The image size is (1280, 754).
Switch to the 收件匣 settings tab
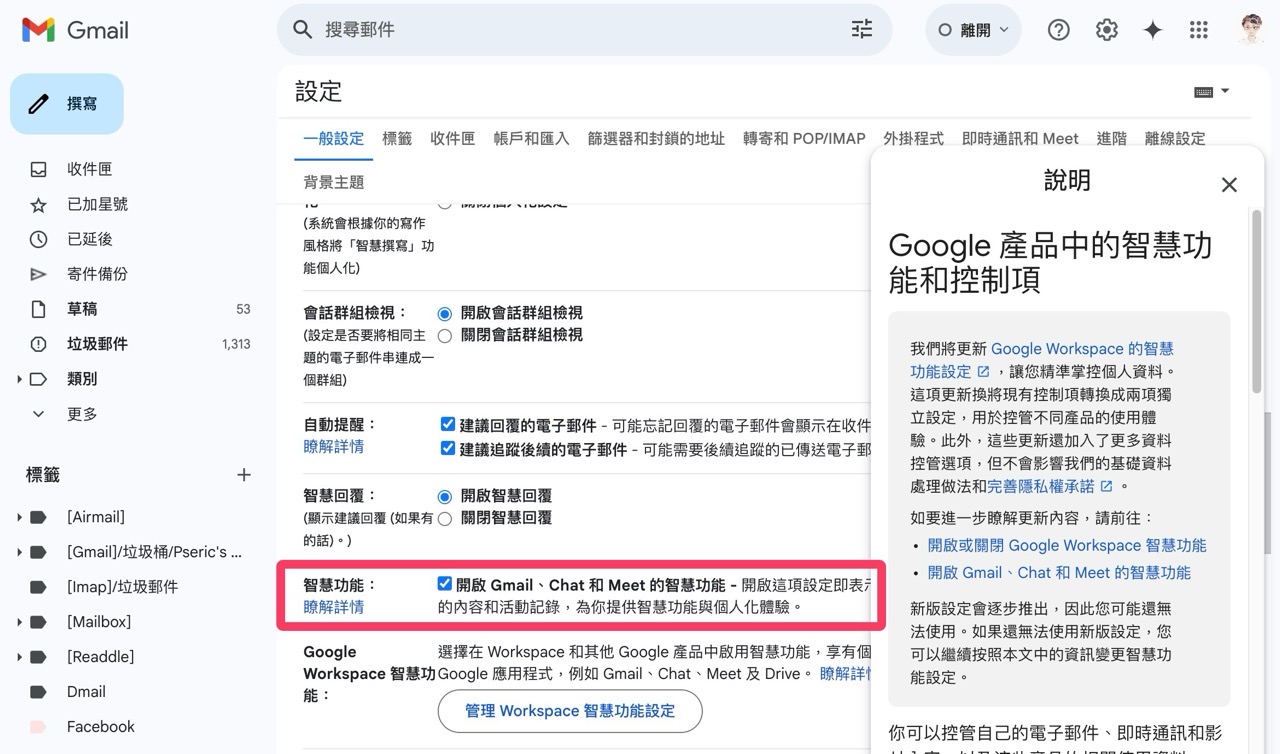pos(452,139)
